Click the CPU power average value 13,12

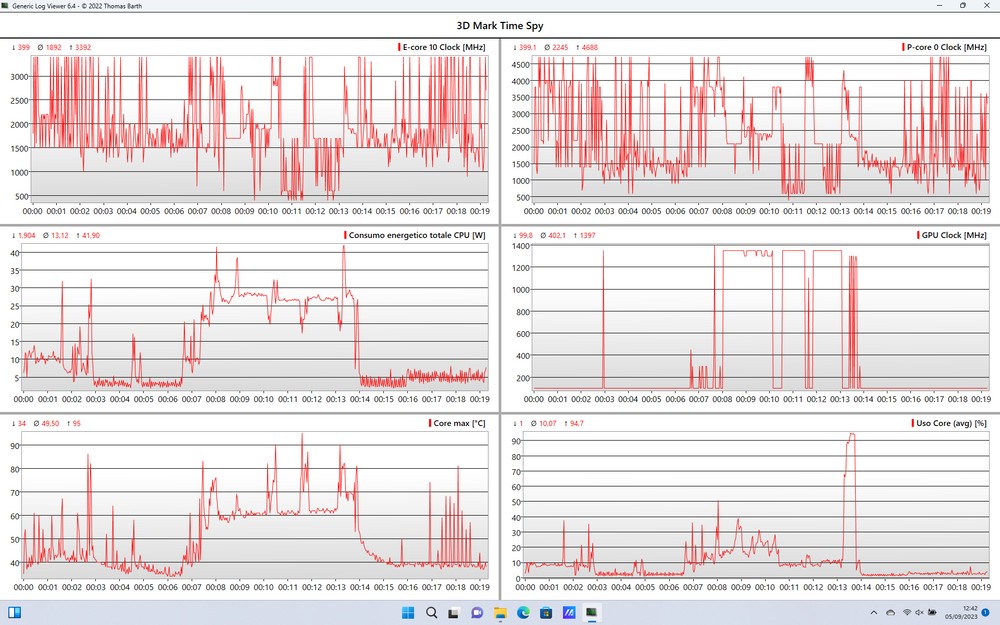coord(60,235)
